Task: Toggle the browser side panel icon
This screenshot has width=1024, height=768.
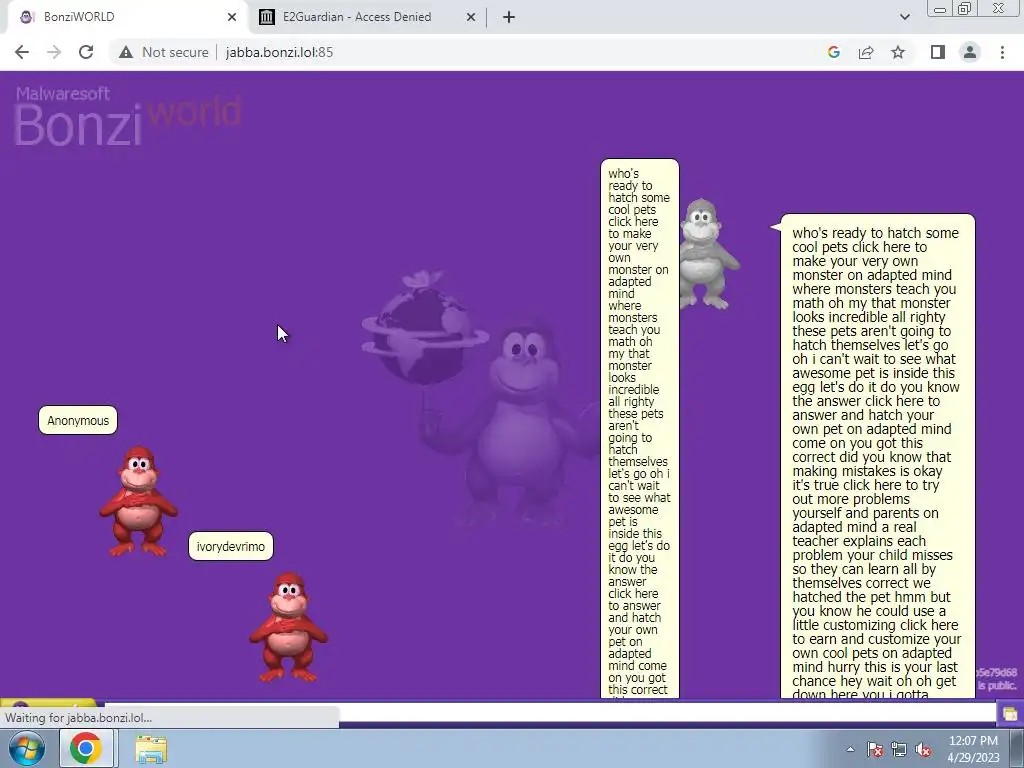Action: point(938,52)
